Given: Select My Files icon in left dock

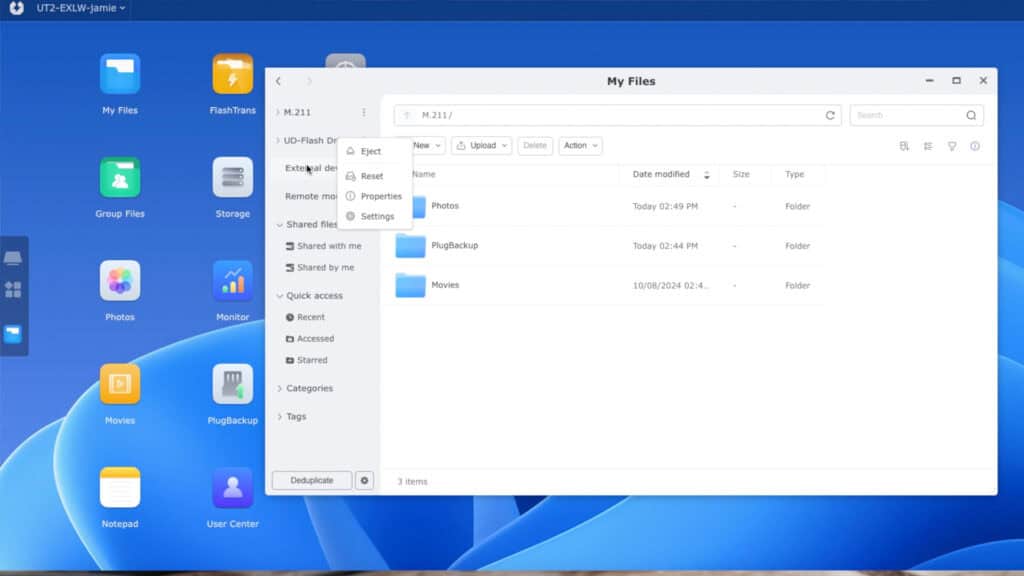Looking at the screenshot, I should 13,334.
